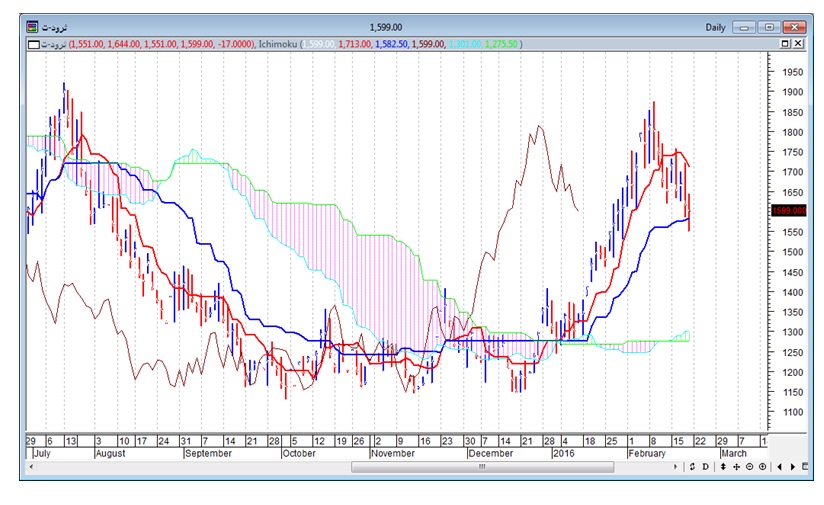Click the '2016' year label on time axis
Image resolution: width=824 pixels, height=505 pixels.
pyautogui.click(x=564, y=454)
